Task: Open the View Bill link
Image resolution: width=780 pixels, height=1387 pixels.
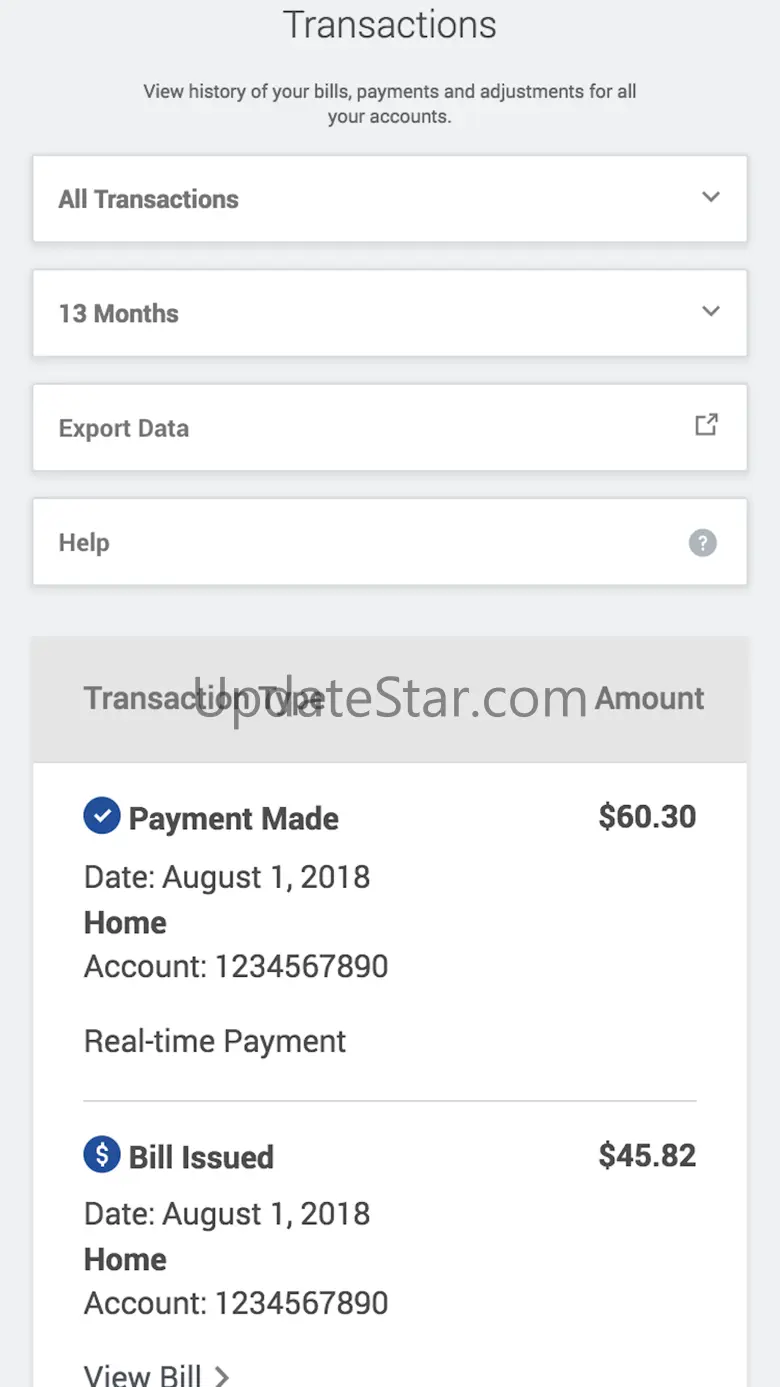Action: (x=144, y=1375)
